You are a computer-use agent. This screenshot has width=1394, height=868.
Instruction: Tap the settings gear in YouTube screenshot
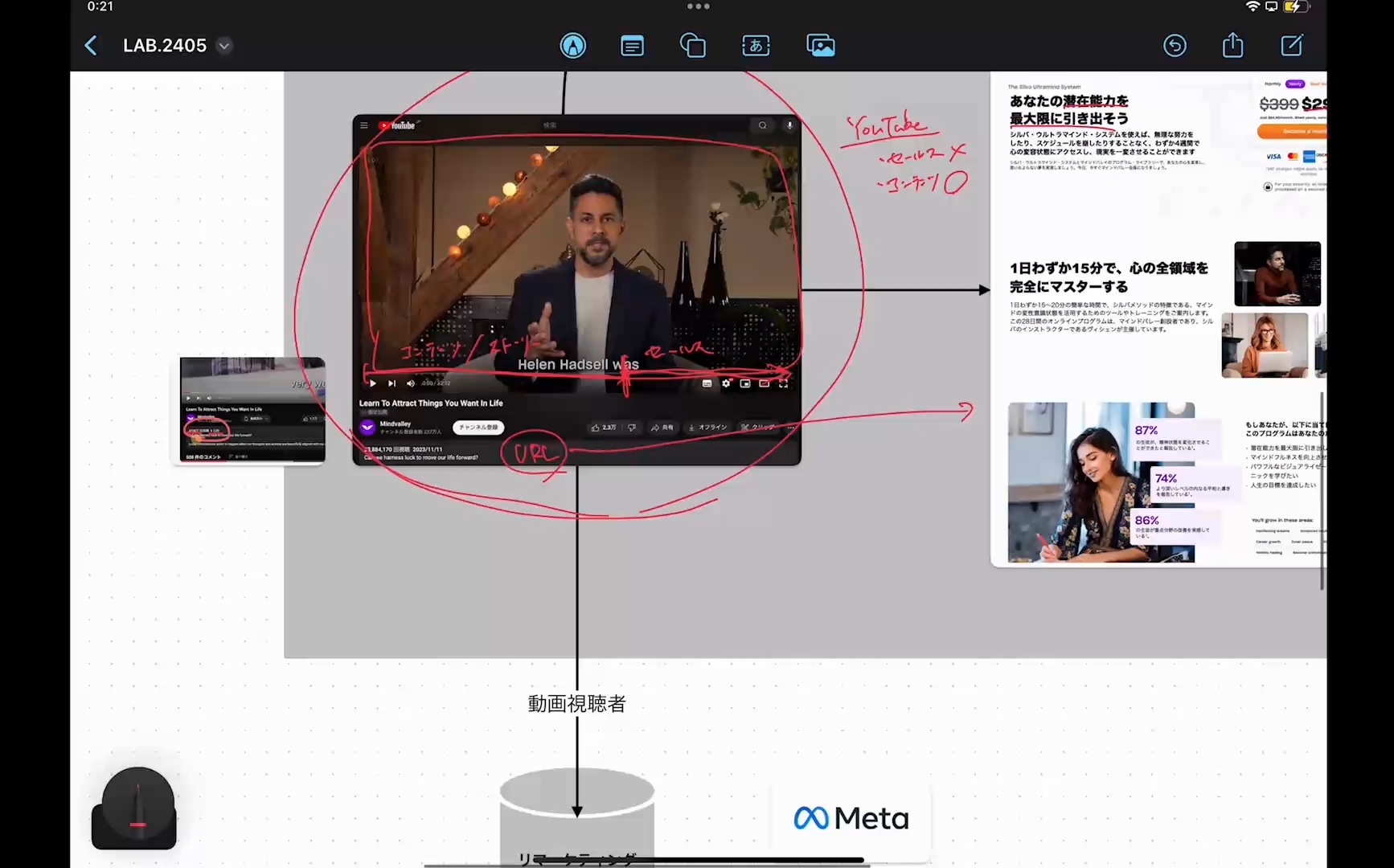(x=726, y=383)
